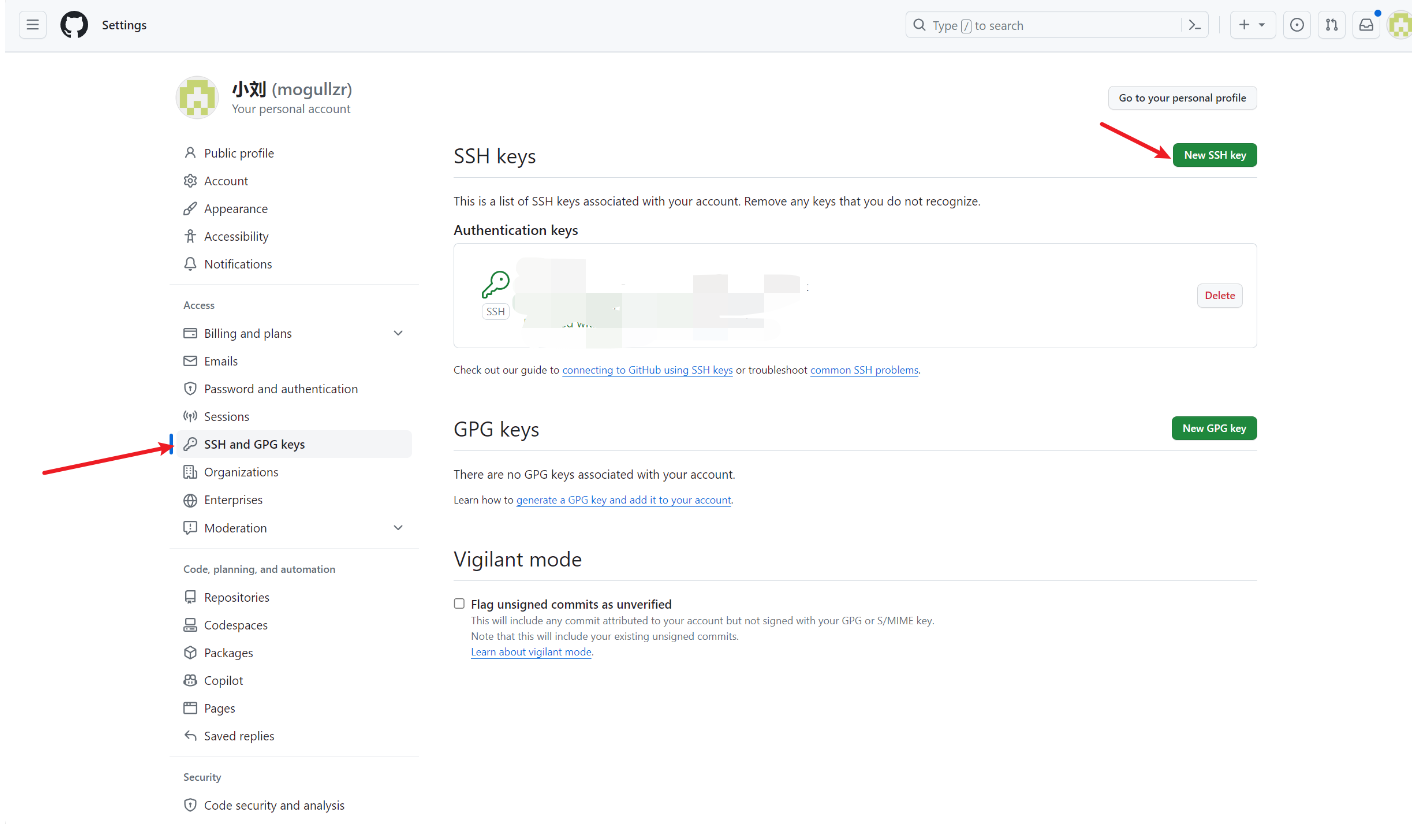Open generate a GPG key link
The width and height of the screenshot is (1412, 824).
[623, 500]
